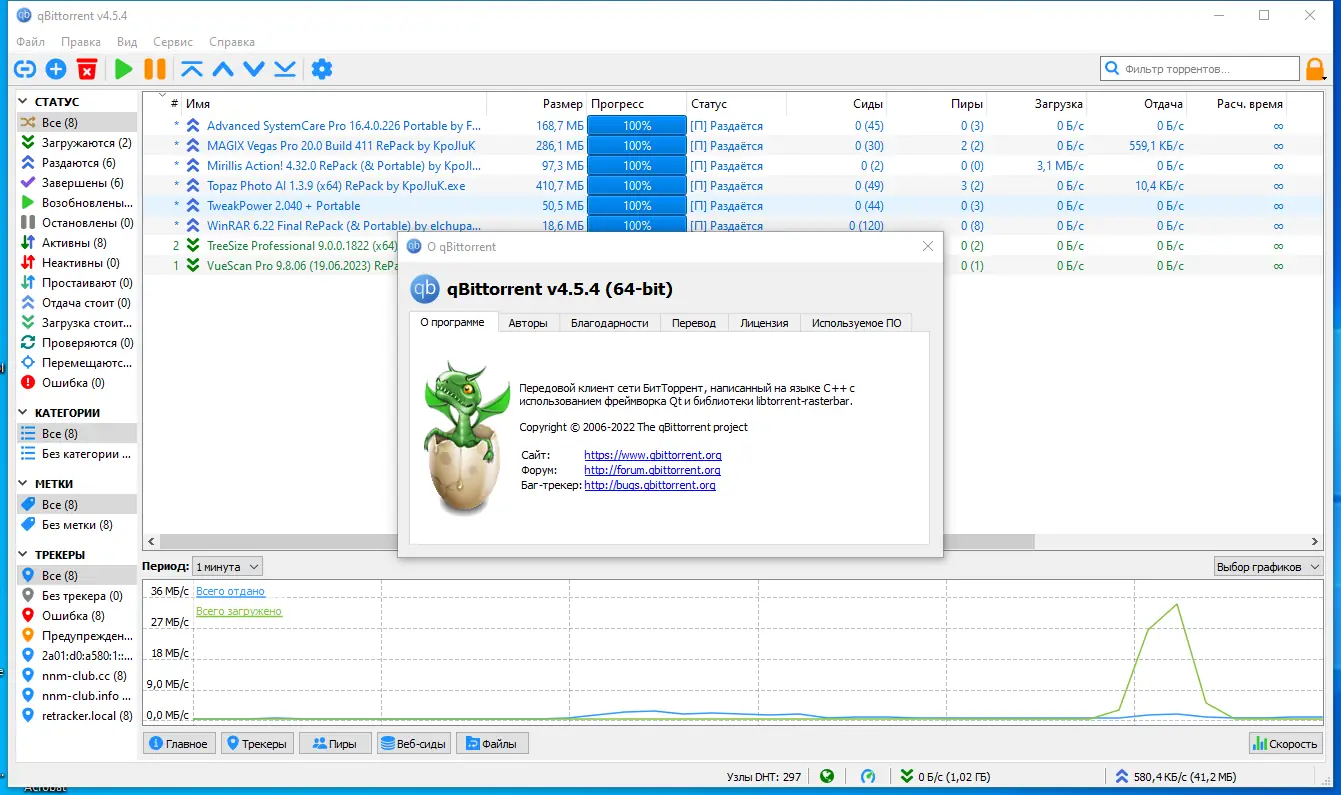
Task: Open the 'Выбор графиков' dropdown
Action: point(1267,565)
